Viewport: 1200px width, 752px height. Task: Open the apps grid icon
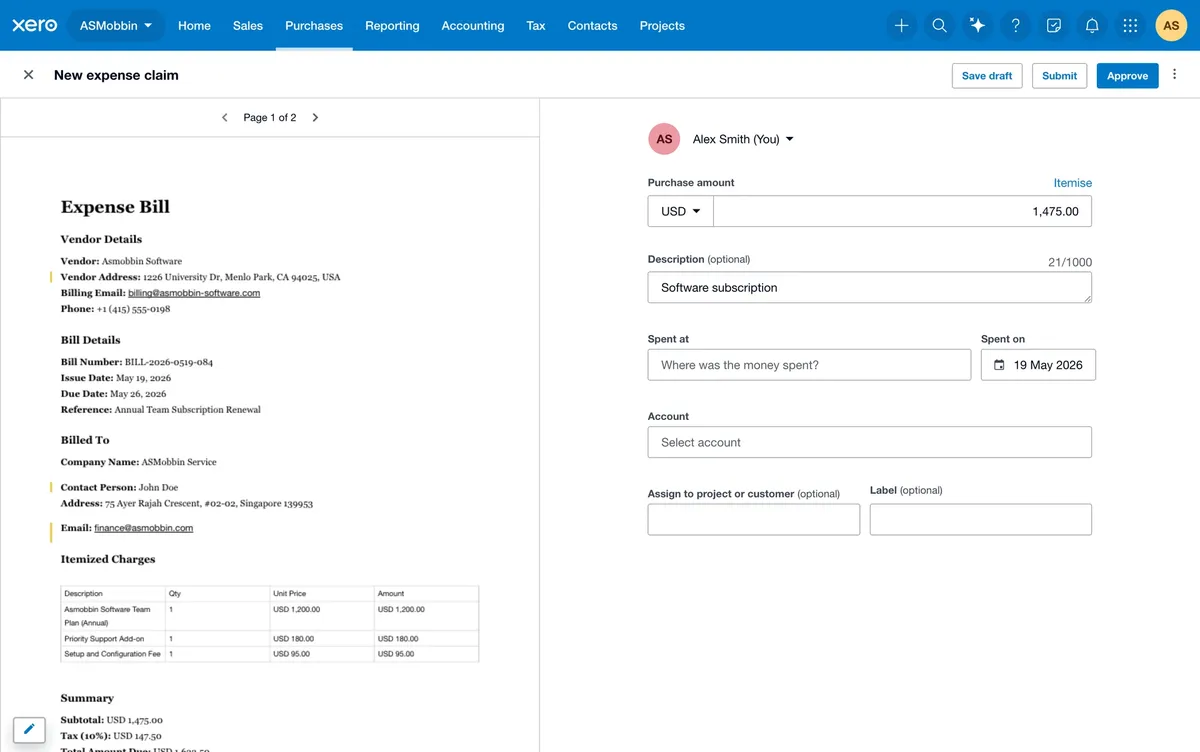coord(1130,26)
